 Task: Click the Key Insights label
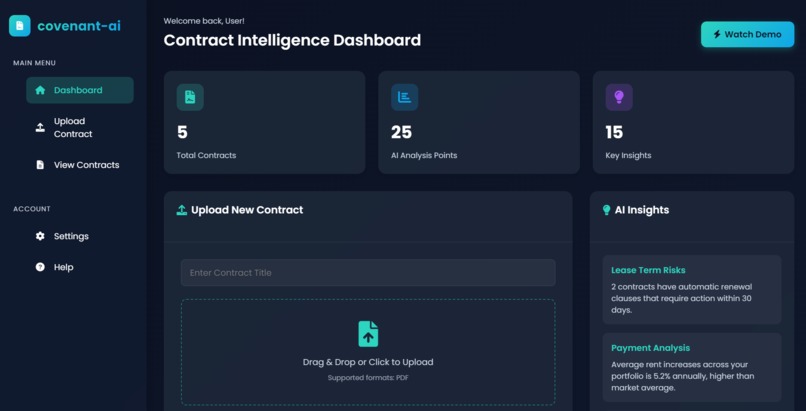coord(628,155)
